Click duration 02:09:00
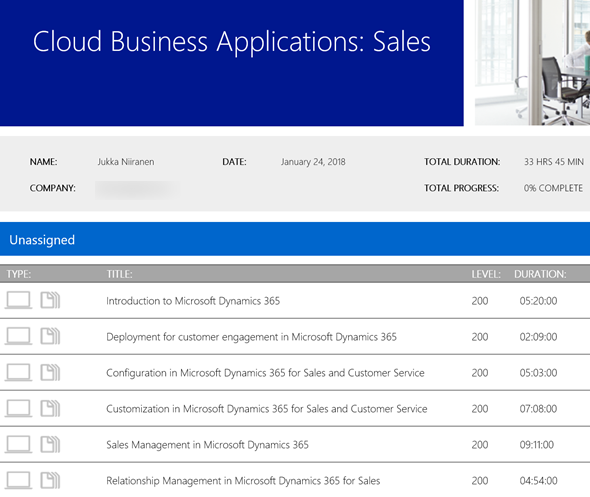This screenshot has height=497, width=590. click(538, 337)
